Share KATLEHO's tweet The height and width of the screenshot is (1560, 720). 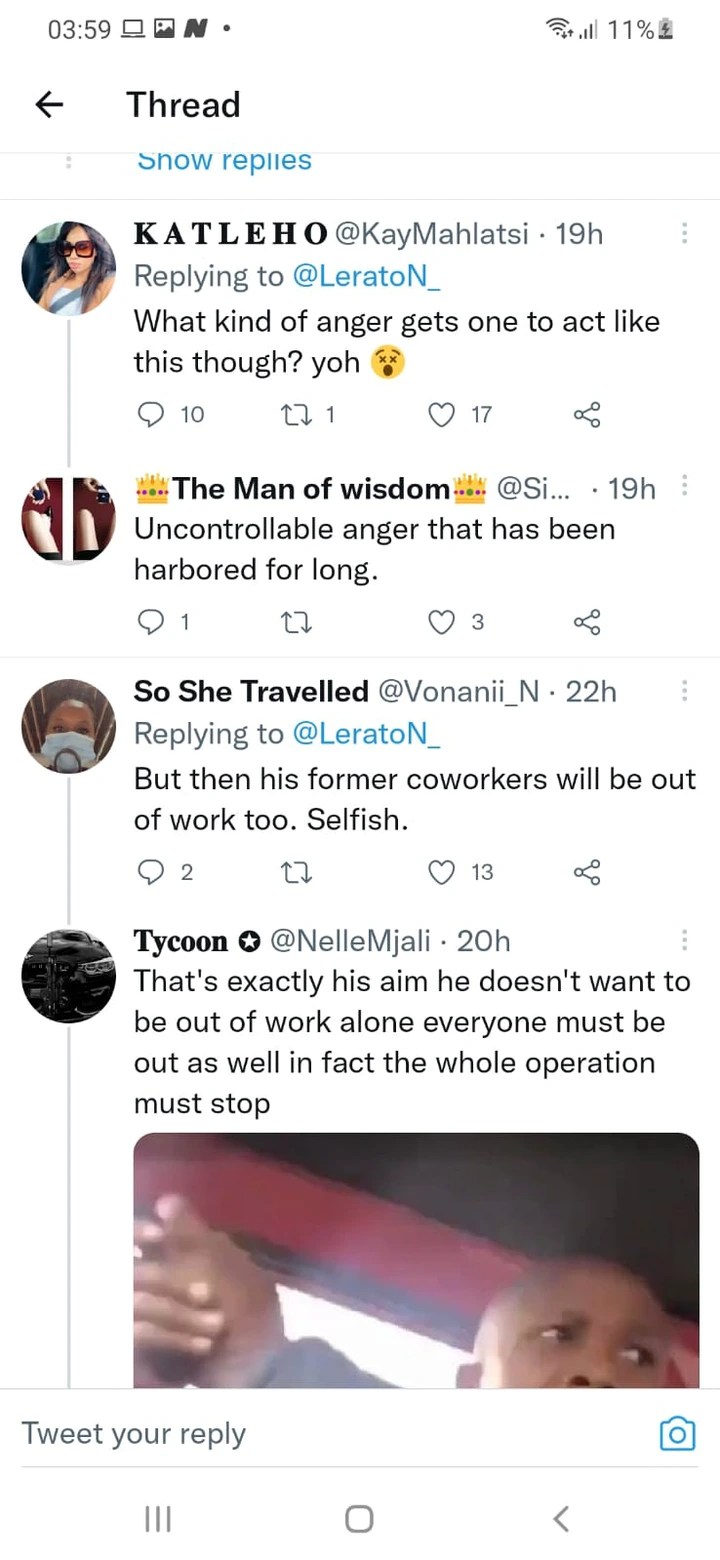587,414
